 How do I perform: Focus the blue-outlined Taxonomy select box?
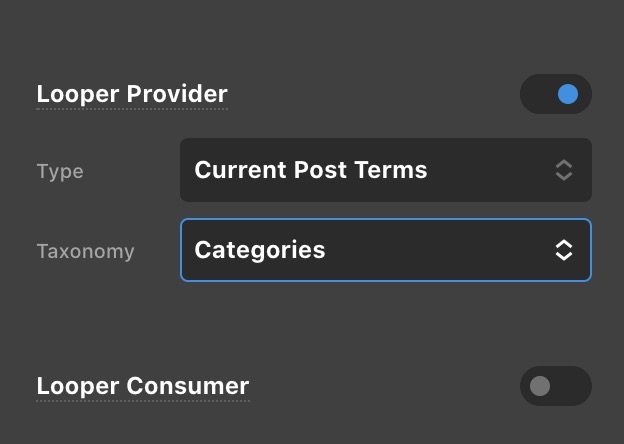point(440,250)
